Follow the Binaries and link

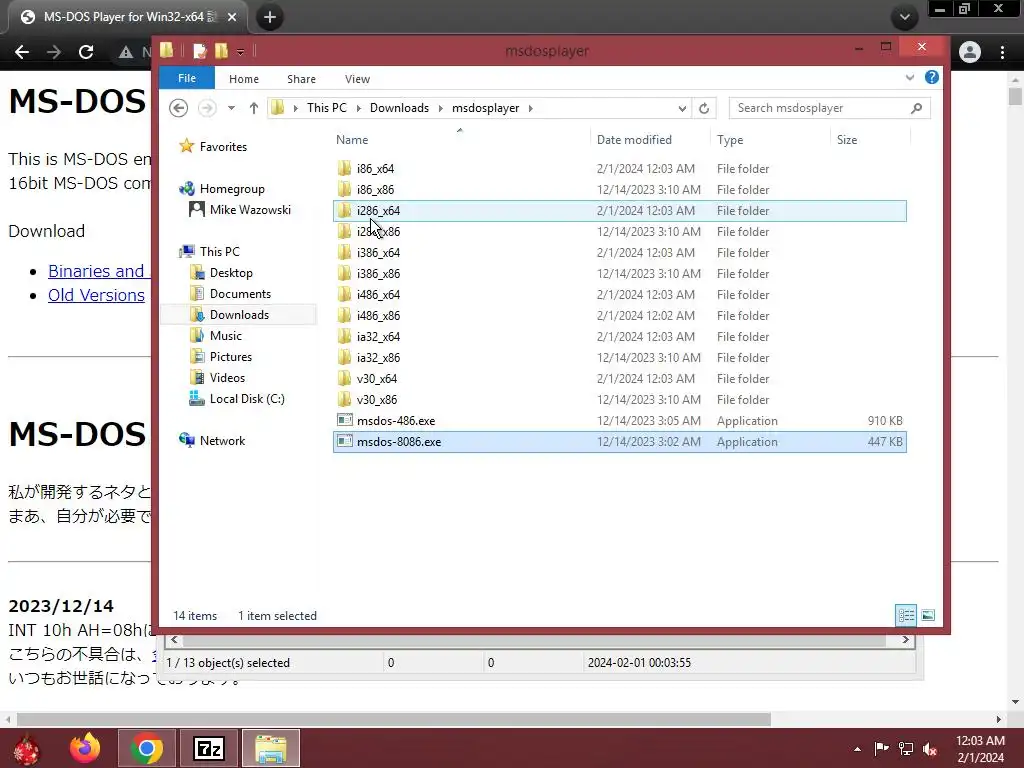pyautogui.click(x=96, y=271)
